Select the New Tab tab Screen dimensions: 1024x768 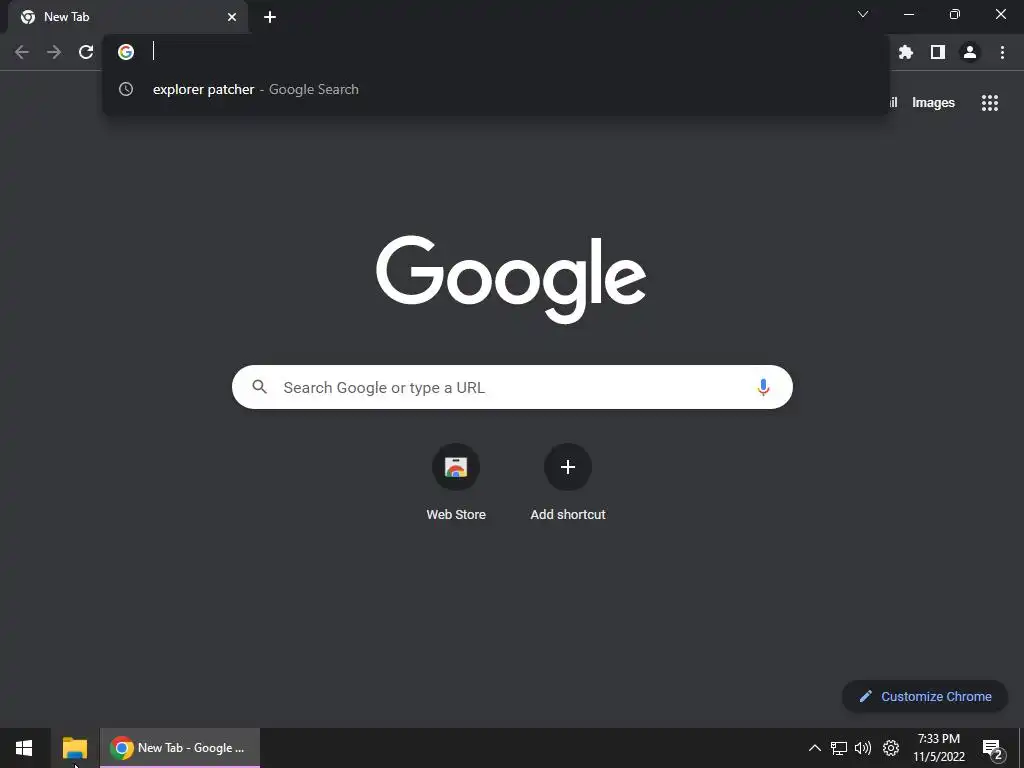tap(128, 17)
